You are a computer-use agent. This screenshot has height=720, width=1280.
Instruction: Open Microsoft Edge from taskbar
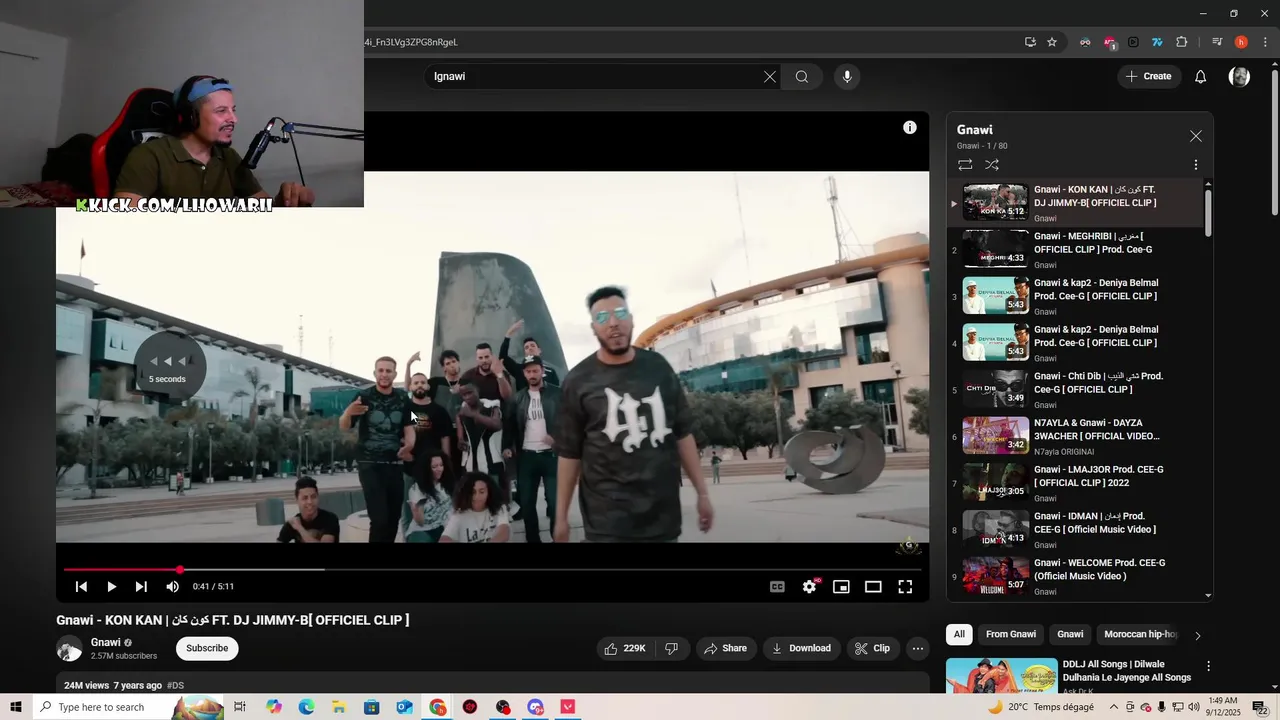click(306, 707)
